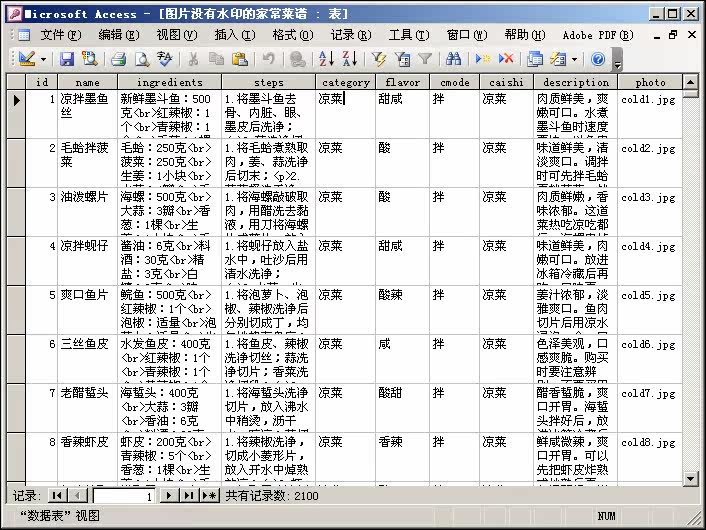Run the spelling check

pos(165,59)
